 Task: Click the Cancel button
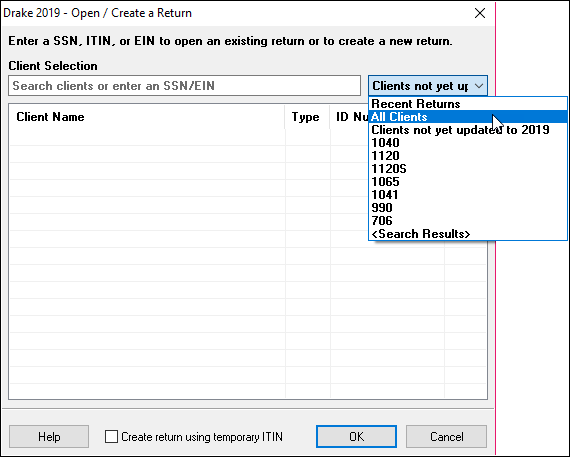(446, 436)
